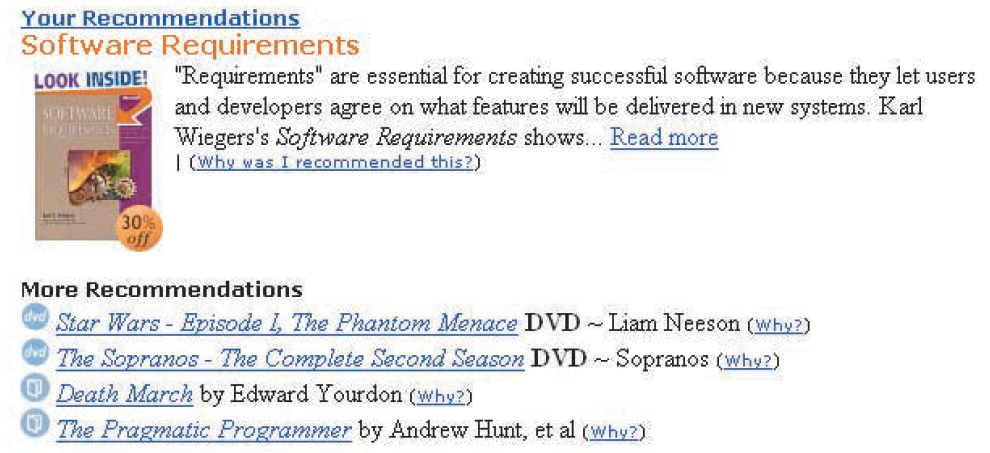The image size is (990, 453).
Task: Click Why? next to Liam Neeson
Action: click(779, 325)
